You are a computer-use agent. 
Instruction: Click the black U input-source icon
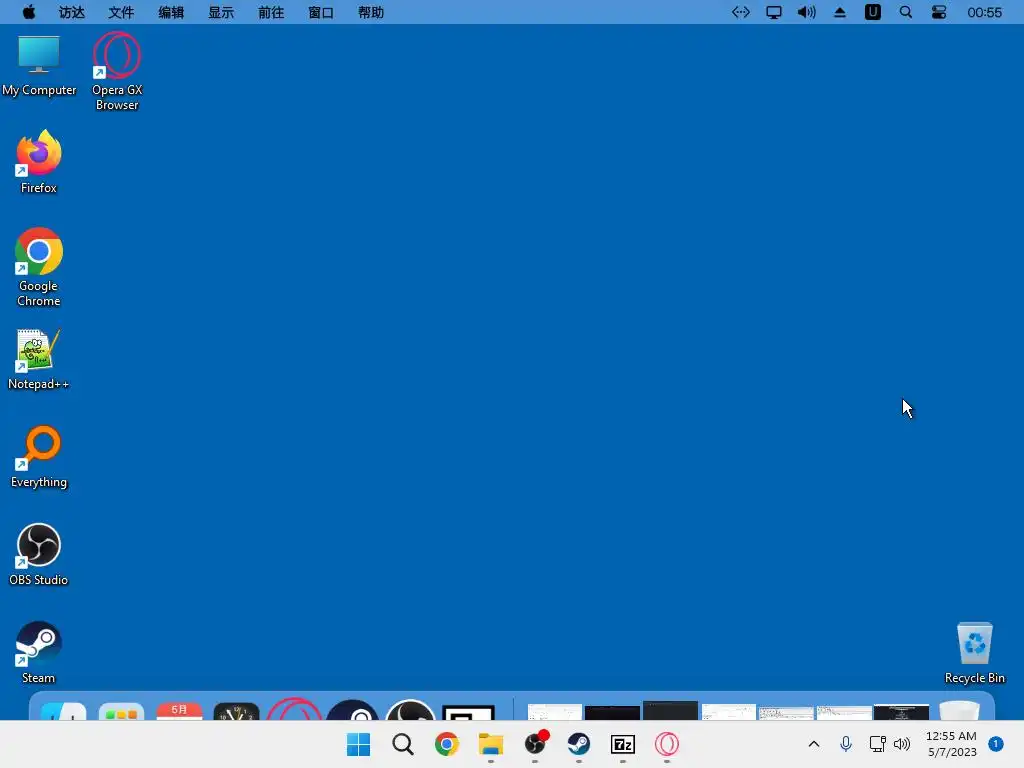coord(872,12)
